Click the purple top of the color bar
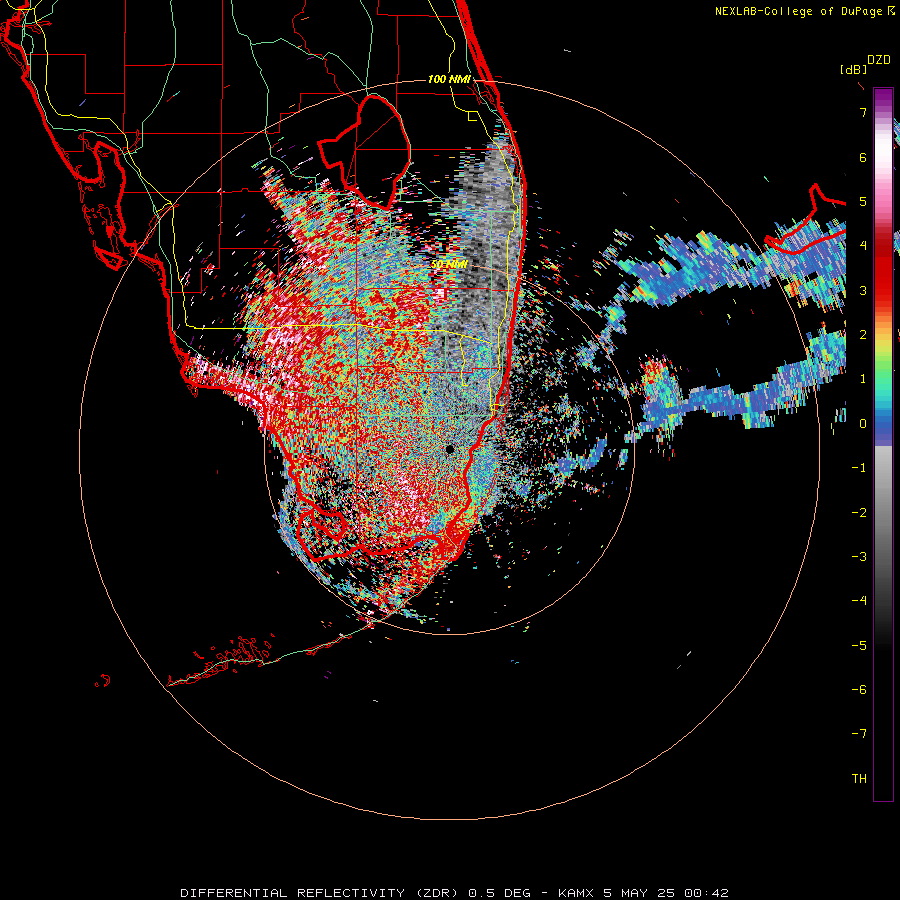The width and height of the screenshot is (900, 900). click(x=883, y=95)
